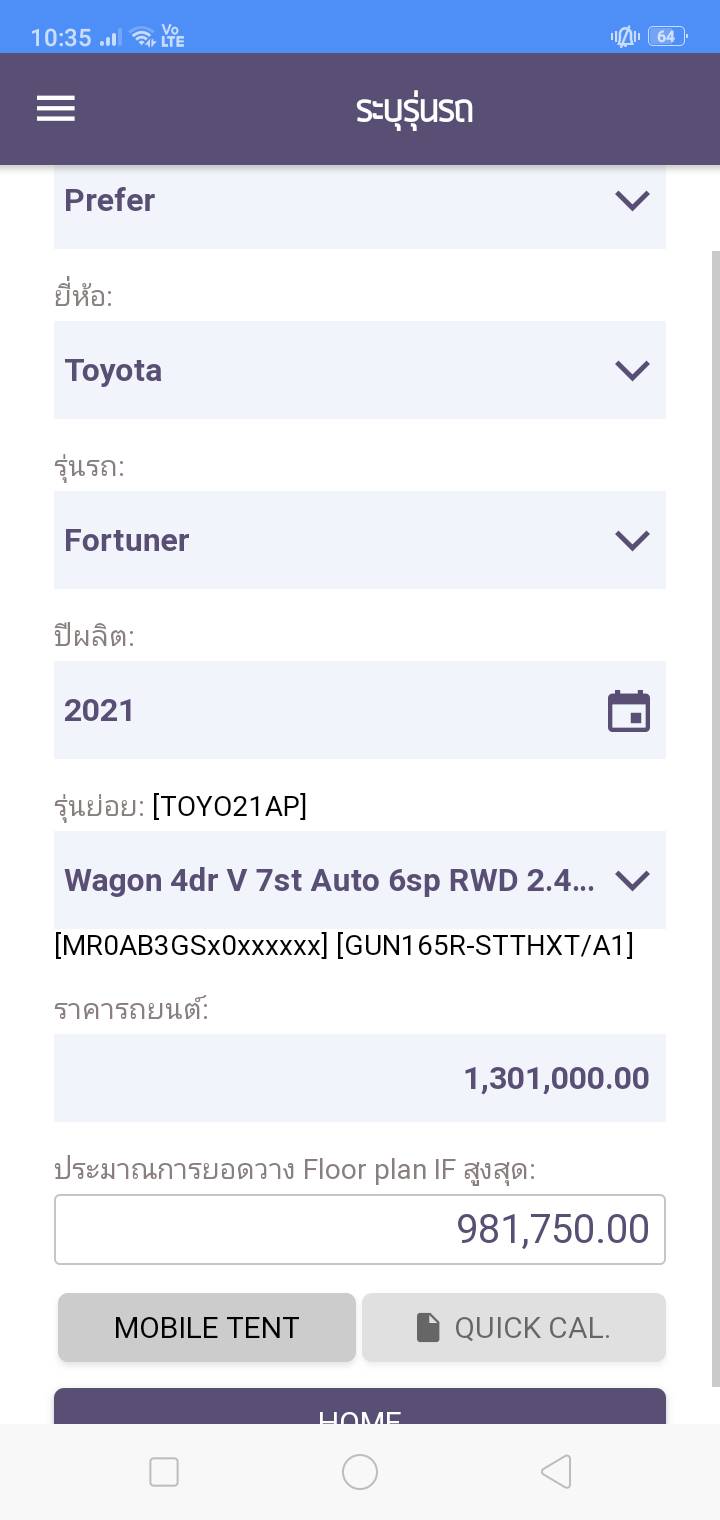Tap the Android back navigation triangle
Viewport: 720px width, 1520px height.
(556, 1471)
